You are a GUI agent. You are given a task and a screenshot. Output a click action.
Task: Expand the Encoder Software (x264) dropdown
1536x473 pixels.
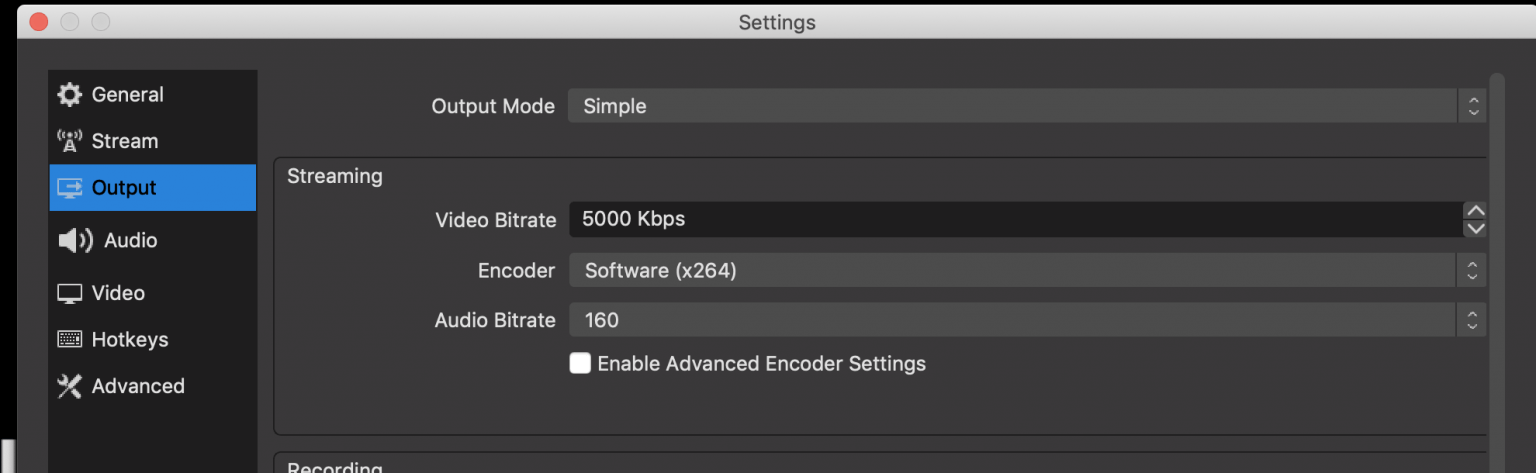pos(1027,270)
